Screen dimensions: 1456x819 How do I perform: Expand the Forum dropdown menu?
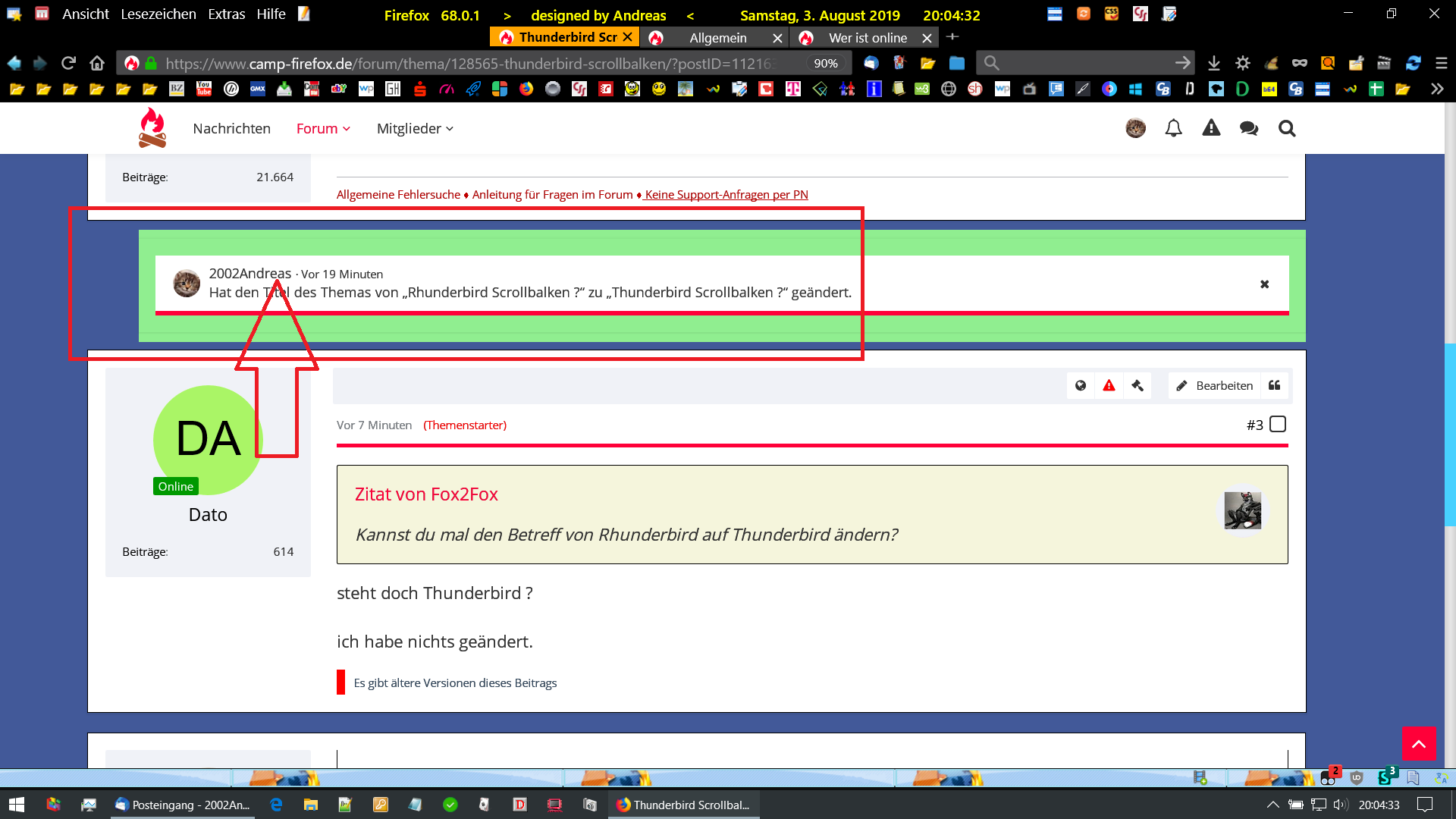[x=323, y=128]
